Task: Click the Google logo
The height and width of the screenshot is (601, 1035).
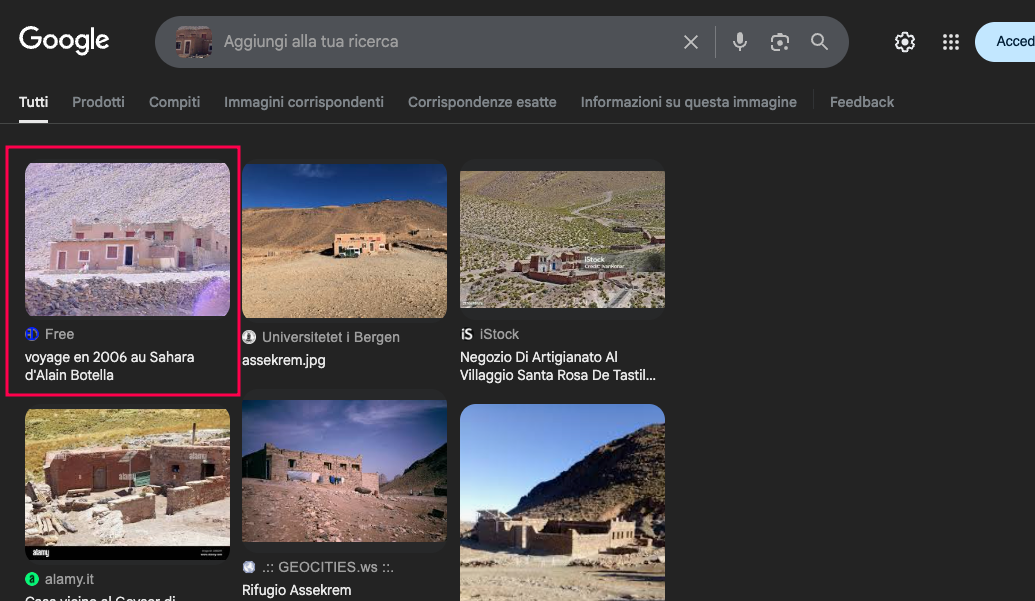Action: tap(64, 40)
